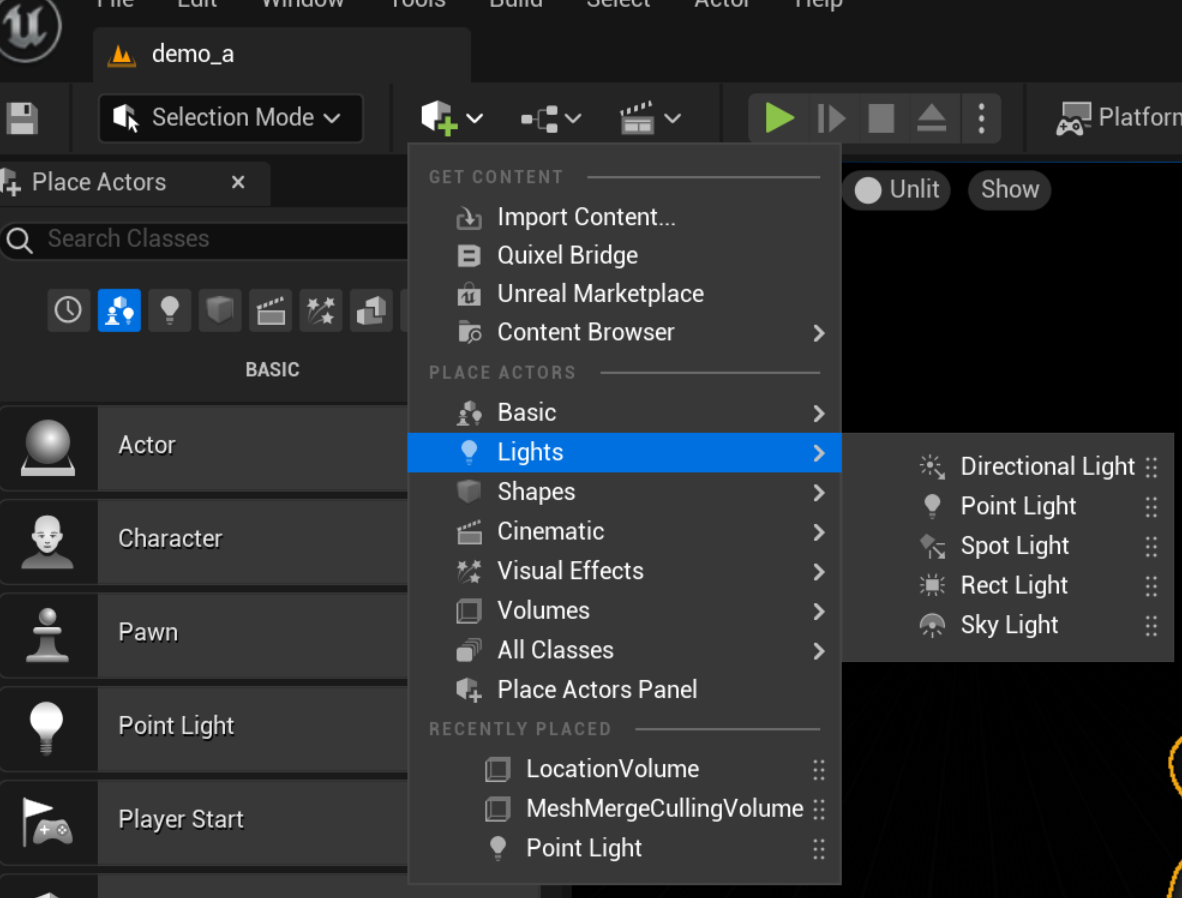Select Point Light row in Place Actors panel
The width and height of the screenshot is (1182, 898).
(204, 728)
